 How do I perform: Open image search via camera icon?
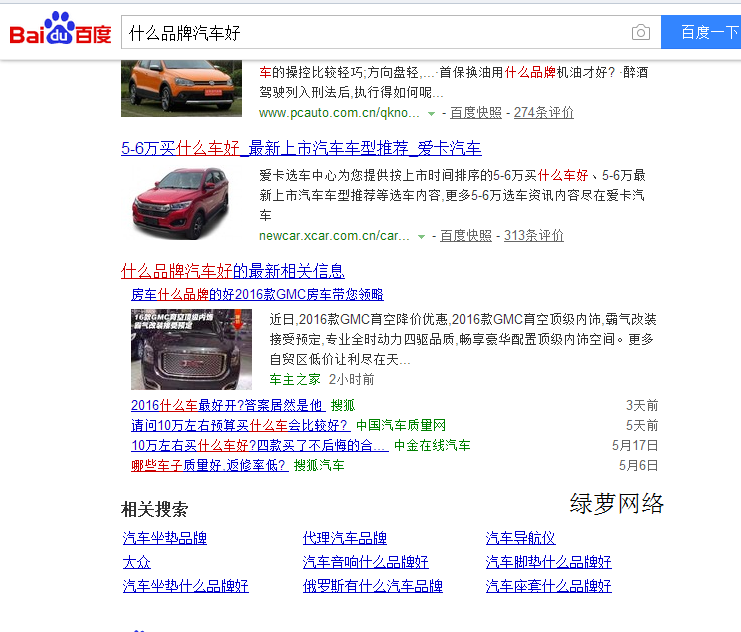(x=640, y=32)
